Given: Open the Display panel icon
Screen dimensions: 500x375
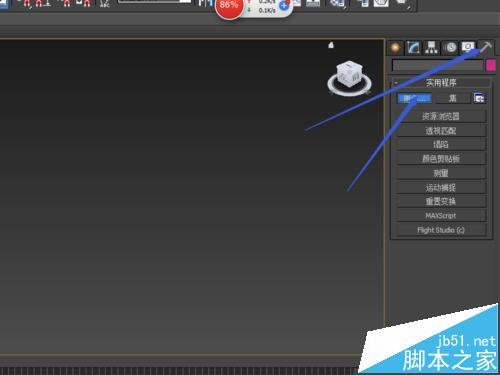Looking at the screenshot, I should 468,48.
